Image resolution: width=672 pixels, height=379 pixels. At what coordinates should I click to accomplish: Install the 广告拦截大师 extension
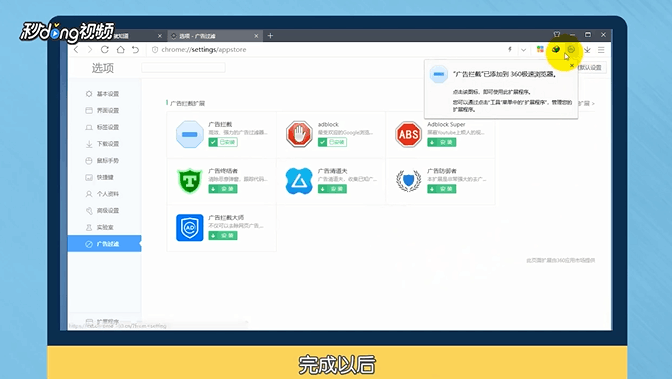(223, 235)
